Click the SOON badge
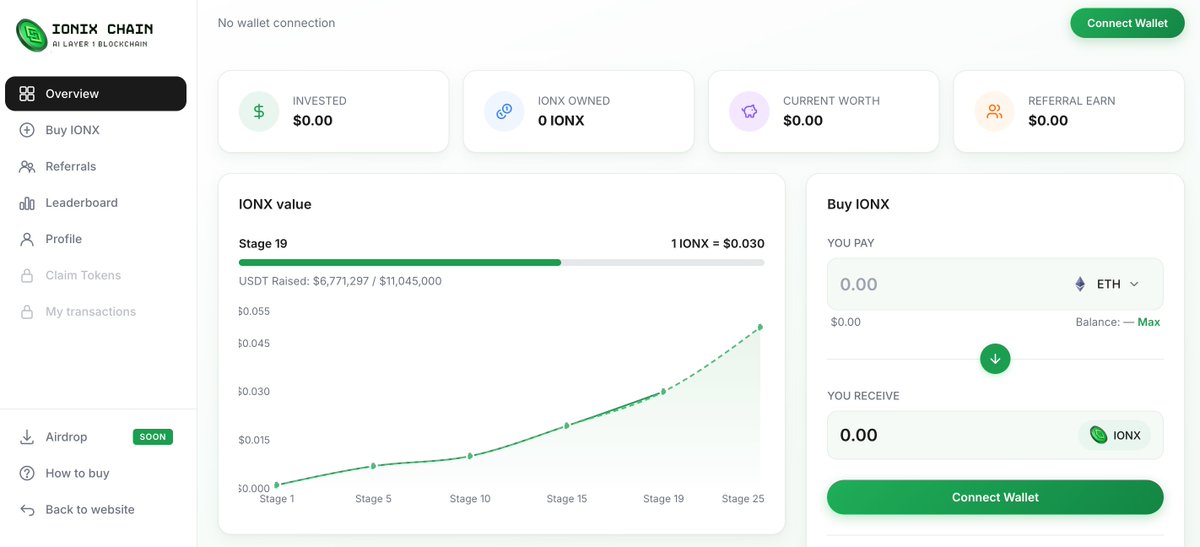This screenshot has height=547, width=1200. pos(153,437)
